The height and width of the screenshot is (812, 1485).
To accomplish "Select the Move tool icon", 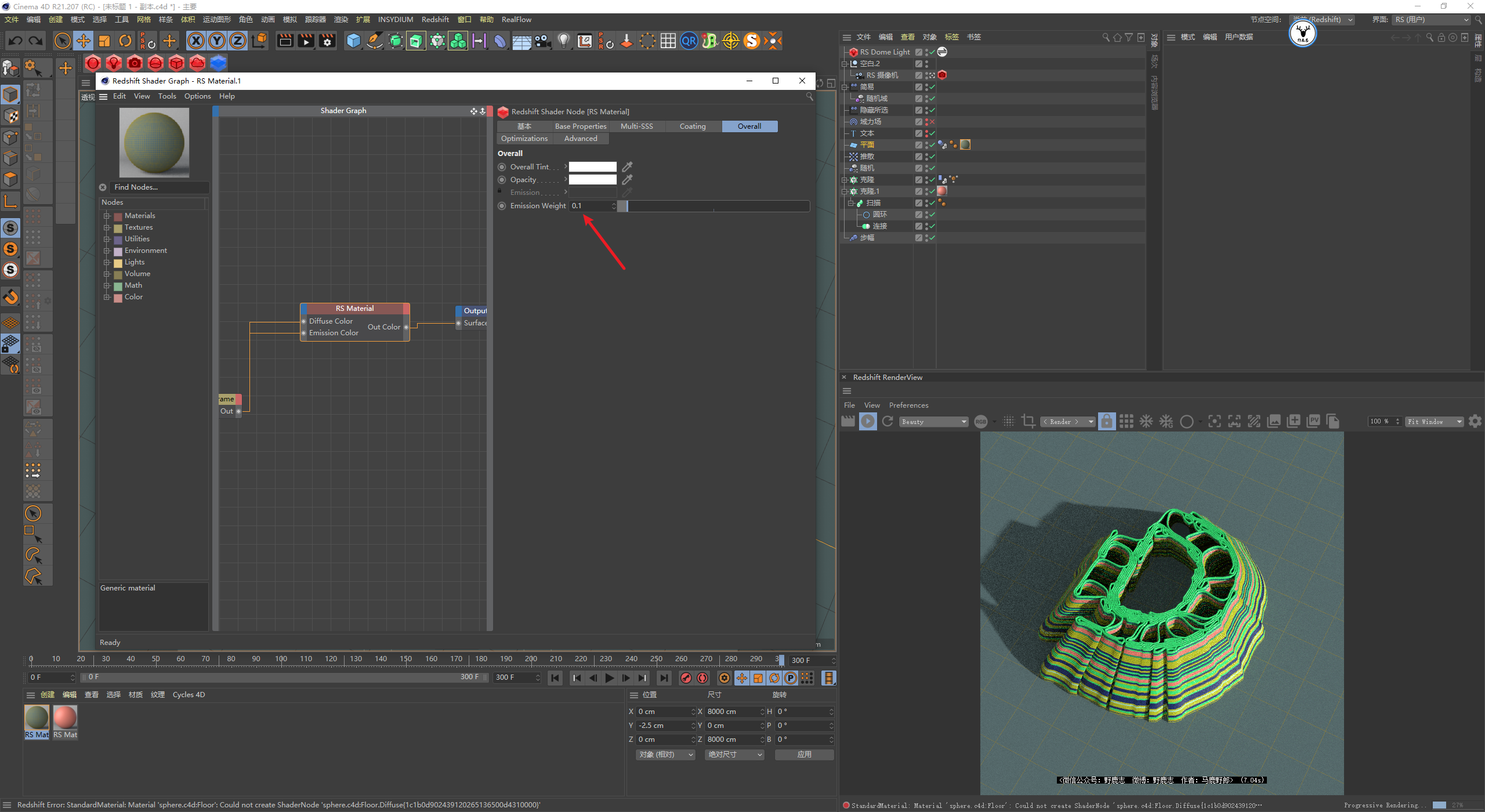I will 84,41.
